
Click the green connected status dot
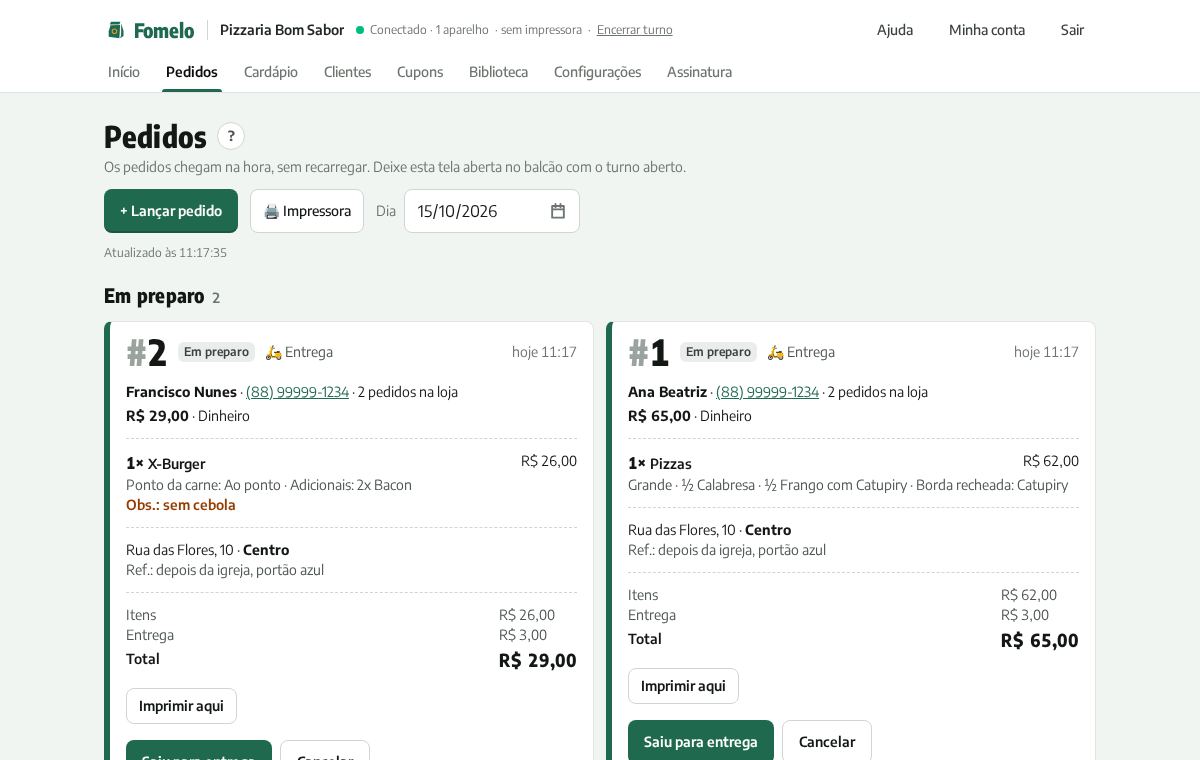pyautogui.click(x=360, y=30)
